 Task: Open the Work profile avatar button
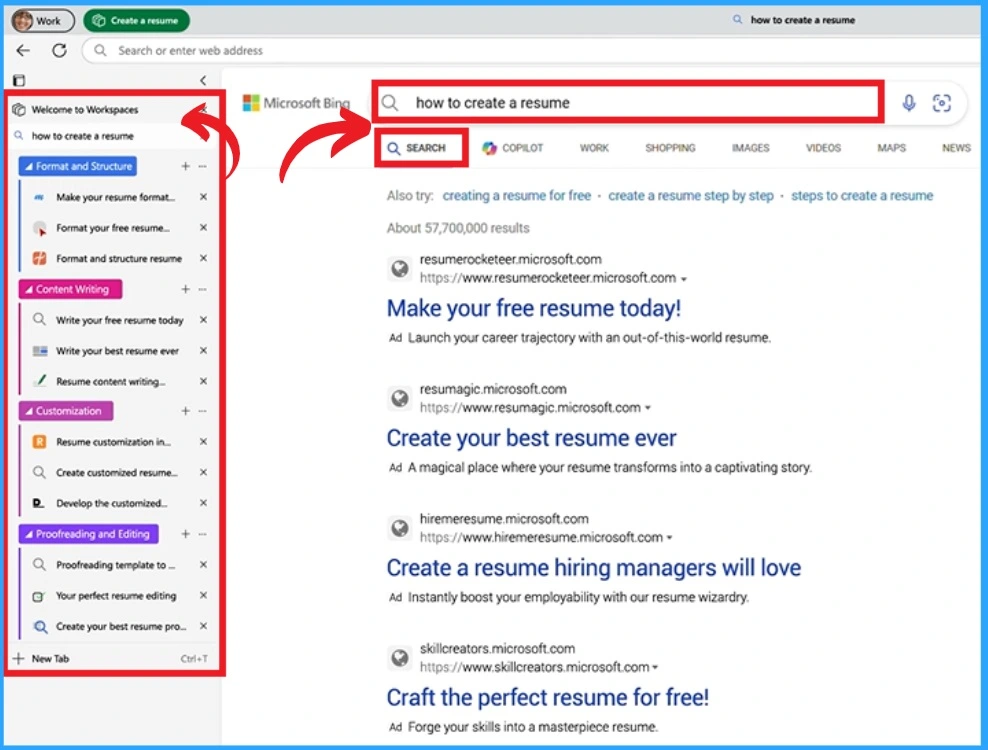(42, 21)
